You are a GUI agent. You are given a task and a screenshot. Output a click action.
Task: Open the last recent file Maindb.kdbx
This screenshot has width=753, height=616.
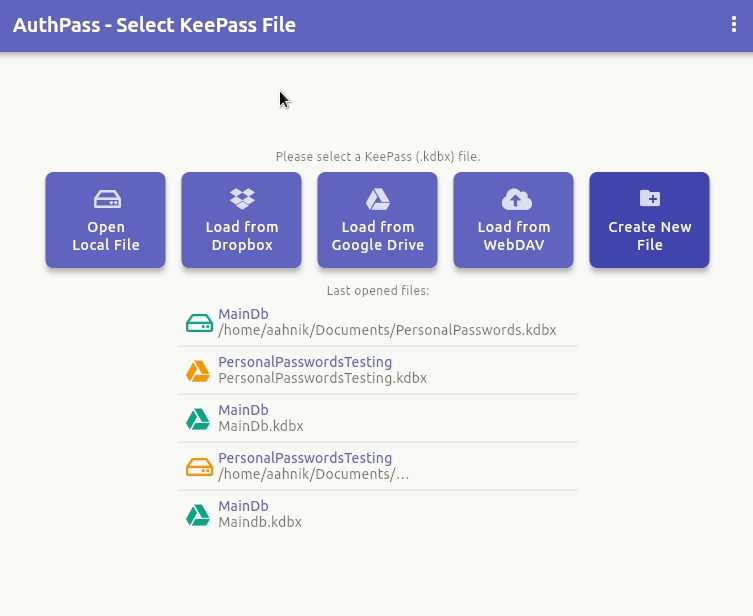[x=260, y=522]
